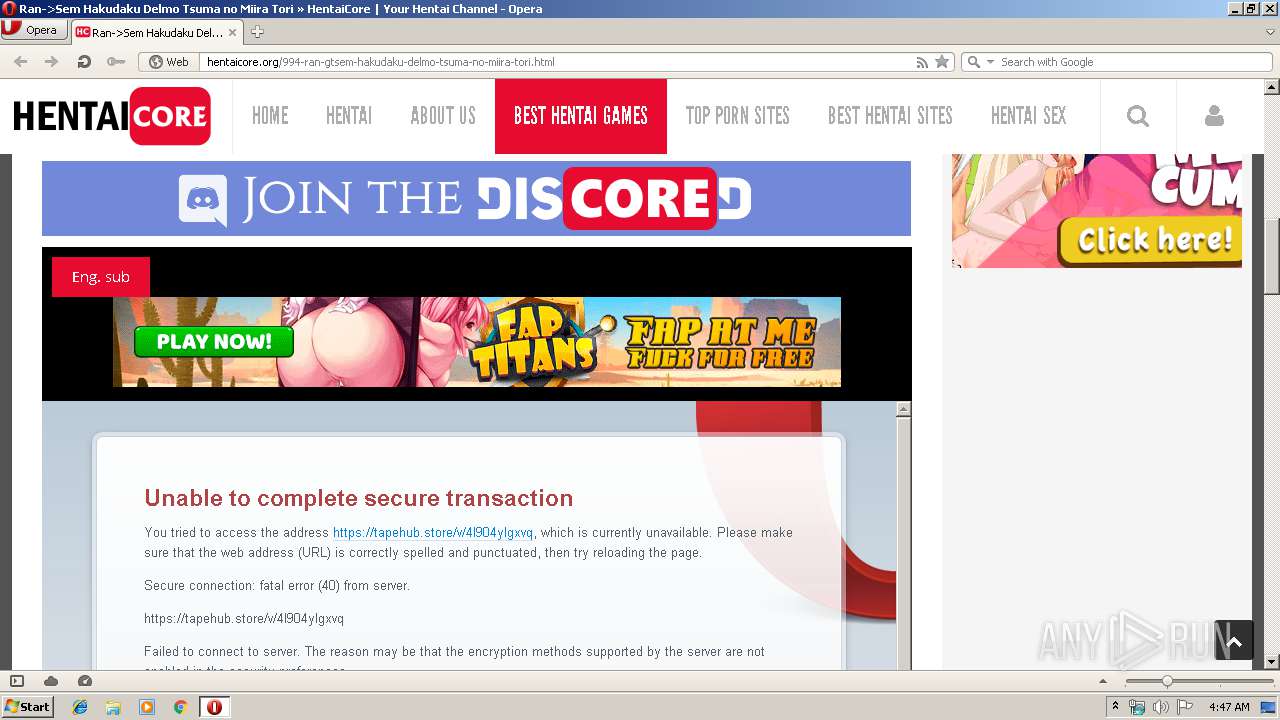
Task: Click the Discord logo in banner
Action: point(203,200)
